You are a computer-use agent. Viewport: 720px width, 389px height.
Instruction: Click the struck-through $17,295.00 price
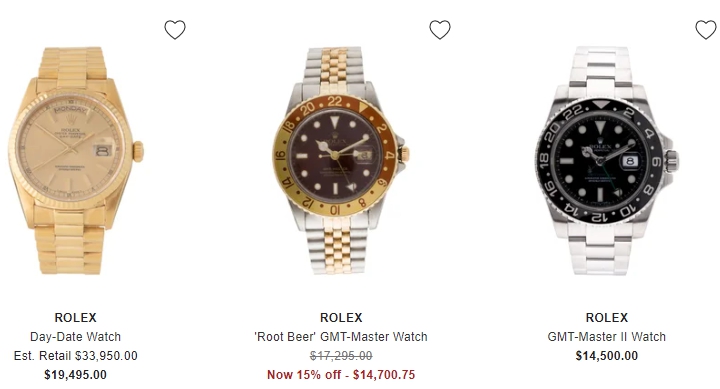click(x=341, y=356)
